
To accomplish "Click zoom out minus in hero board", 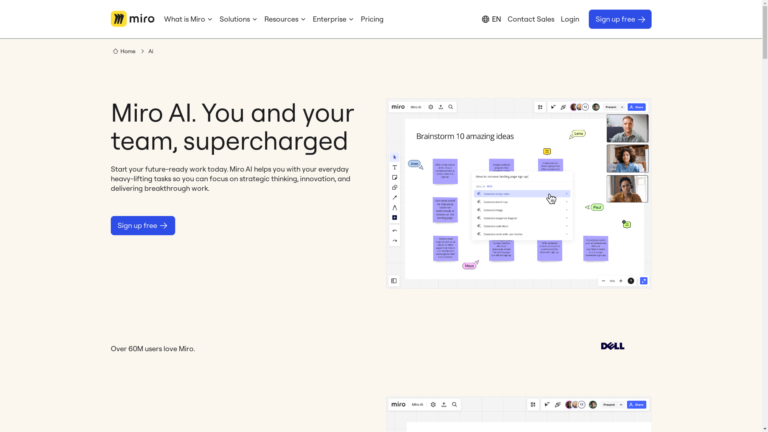I will coord(603,281).
